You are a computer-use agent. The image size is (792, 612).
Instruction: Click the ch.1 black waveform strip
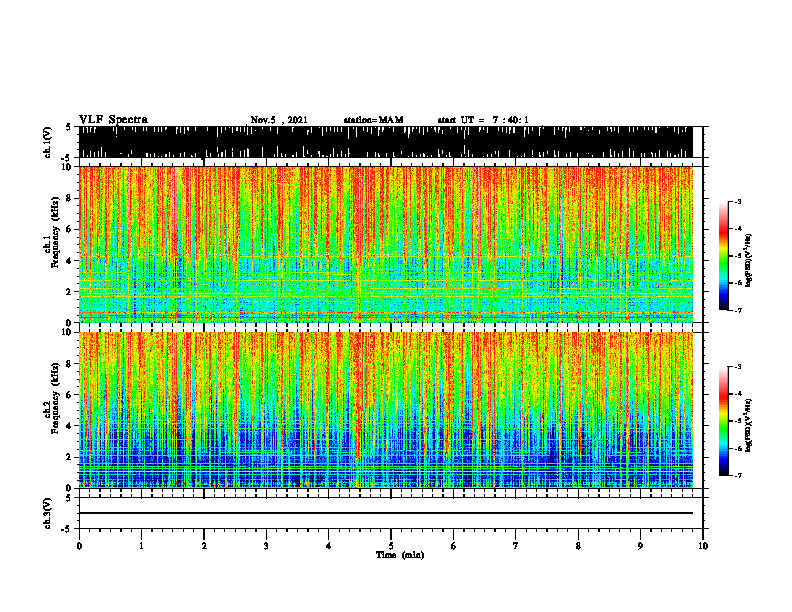(x=385, y=142)
